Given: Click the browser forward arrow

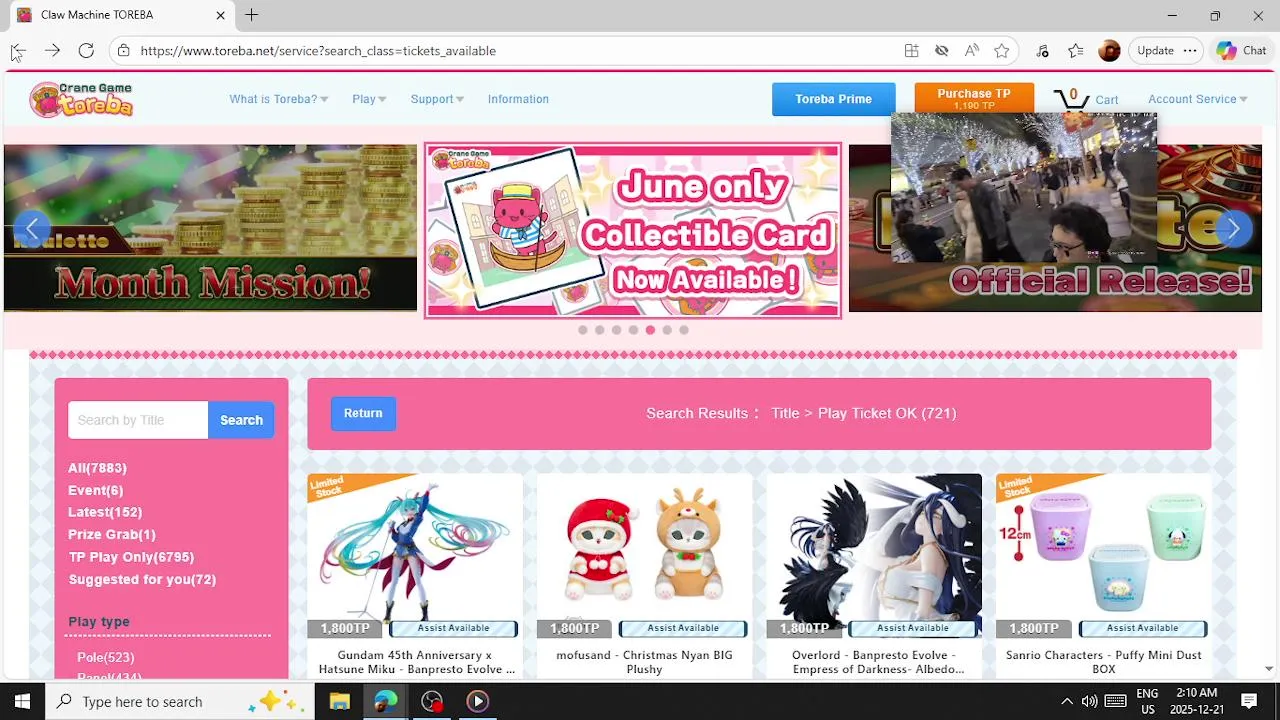Looking at the screenshot, I should pos(52,51).
